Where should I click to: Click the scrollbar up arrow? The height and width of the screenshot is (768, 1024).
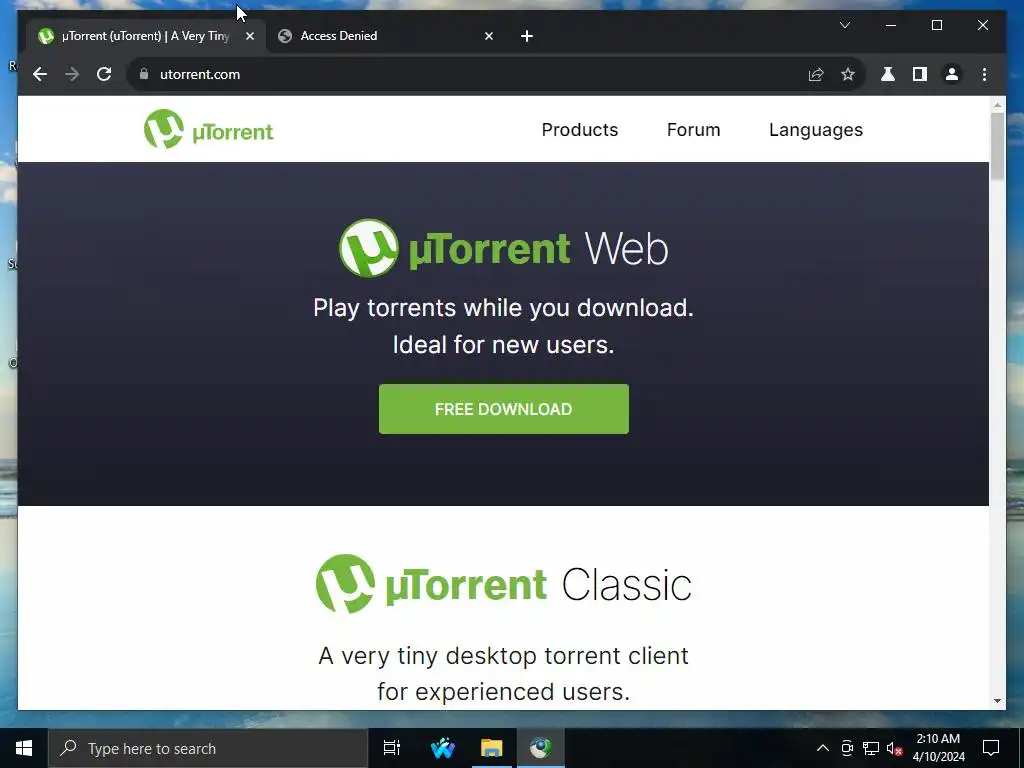(x=997, y=104)
